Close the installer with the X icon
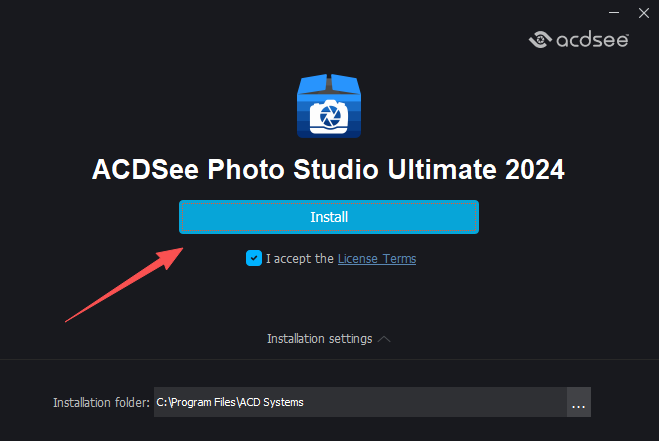Viewport: 659px width, 441px height. click(641, 13)
